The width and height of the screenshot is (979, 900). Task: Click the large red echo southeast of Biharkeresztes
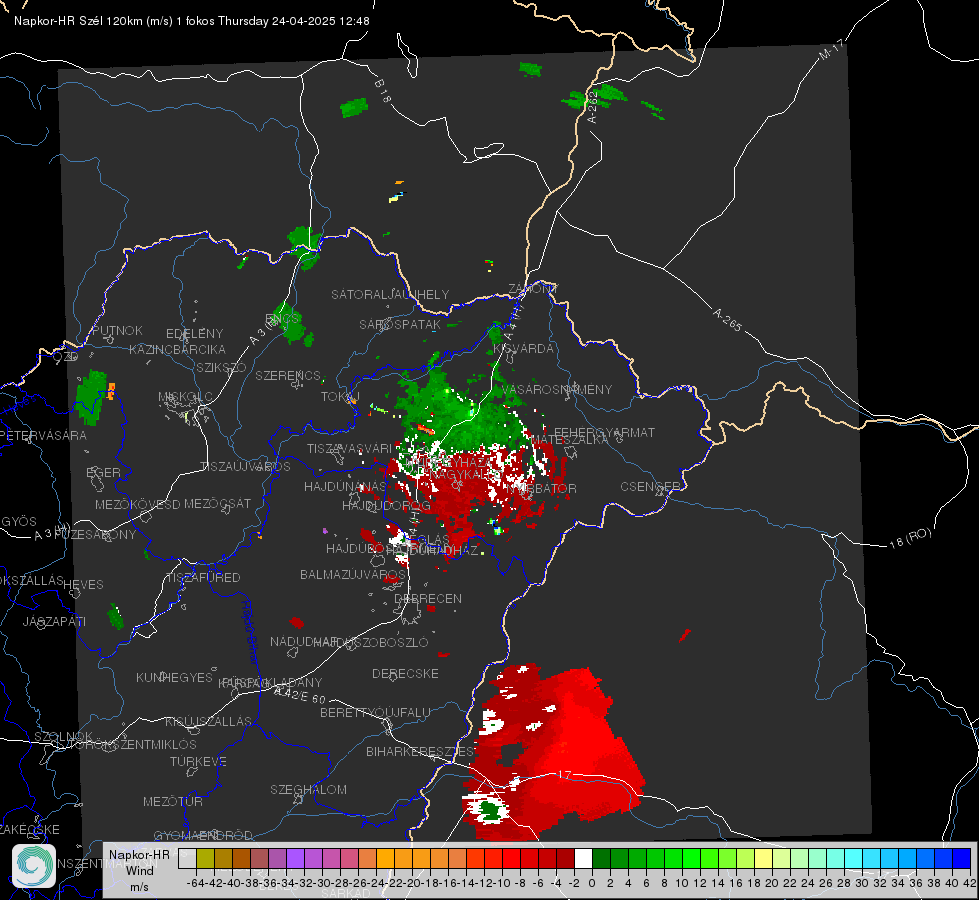coord(553,753)
